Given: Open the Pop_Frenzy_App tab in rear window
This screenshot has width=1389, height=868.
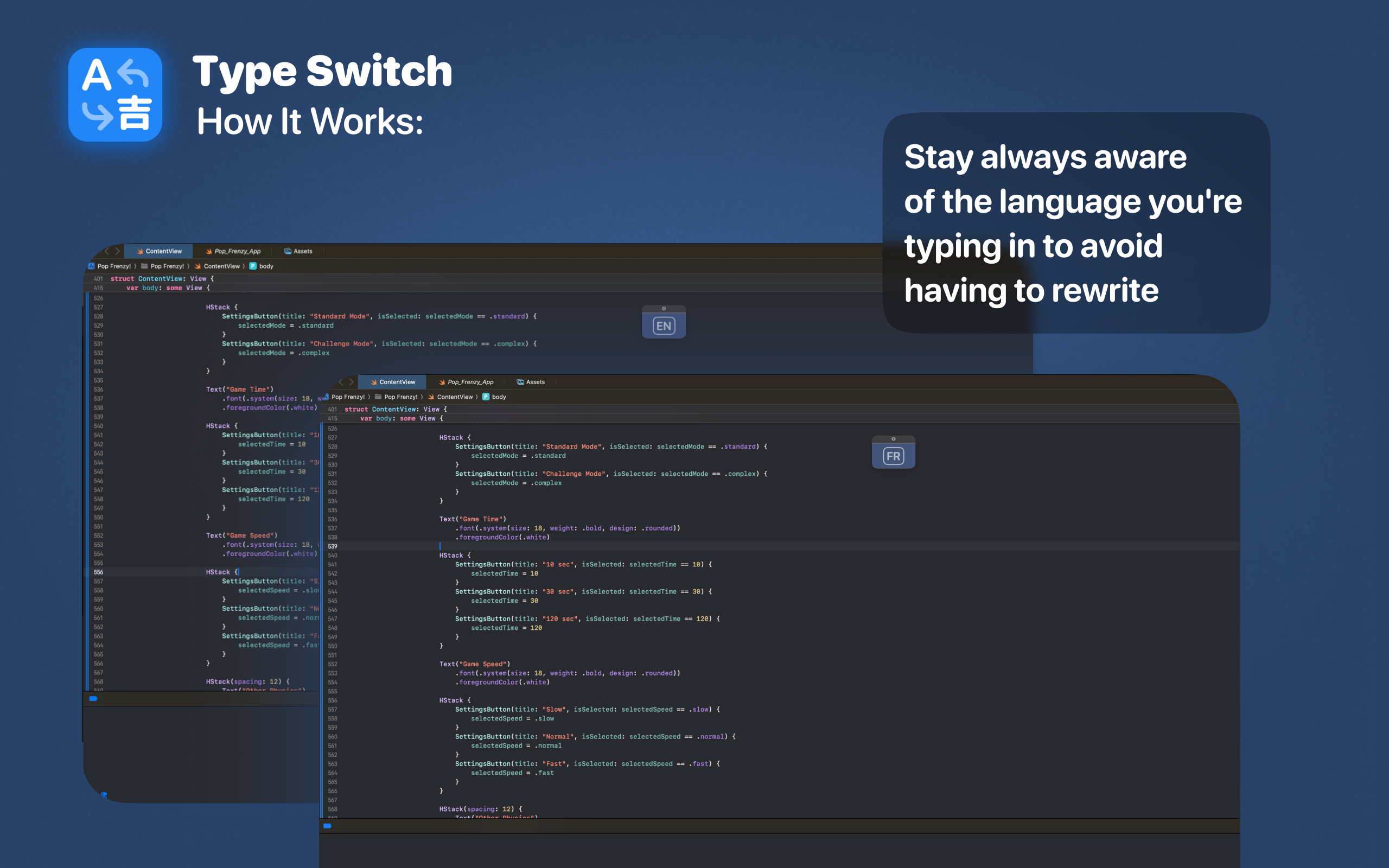Looking at the screenshot, I should point(232,251).
